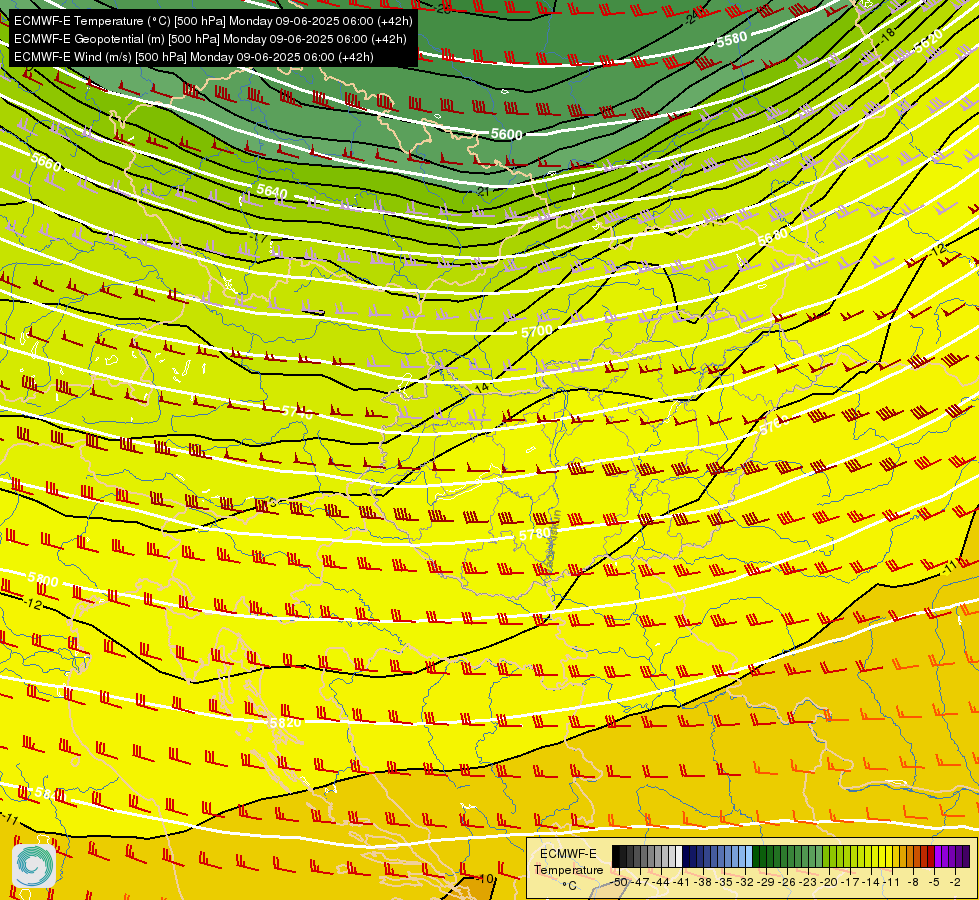Click the ECMWF-E Geopotential 500 hPa title line
Screen dimensions: 979x900
[x=210, y=39]
